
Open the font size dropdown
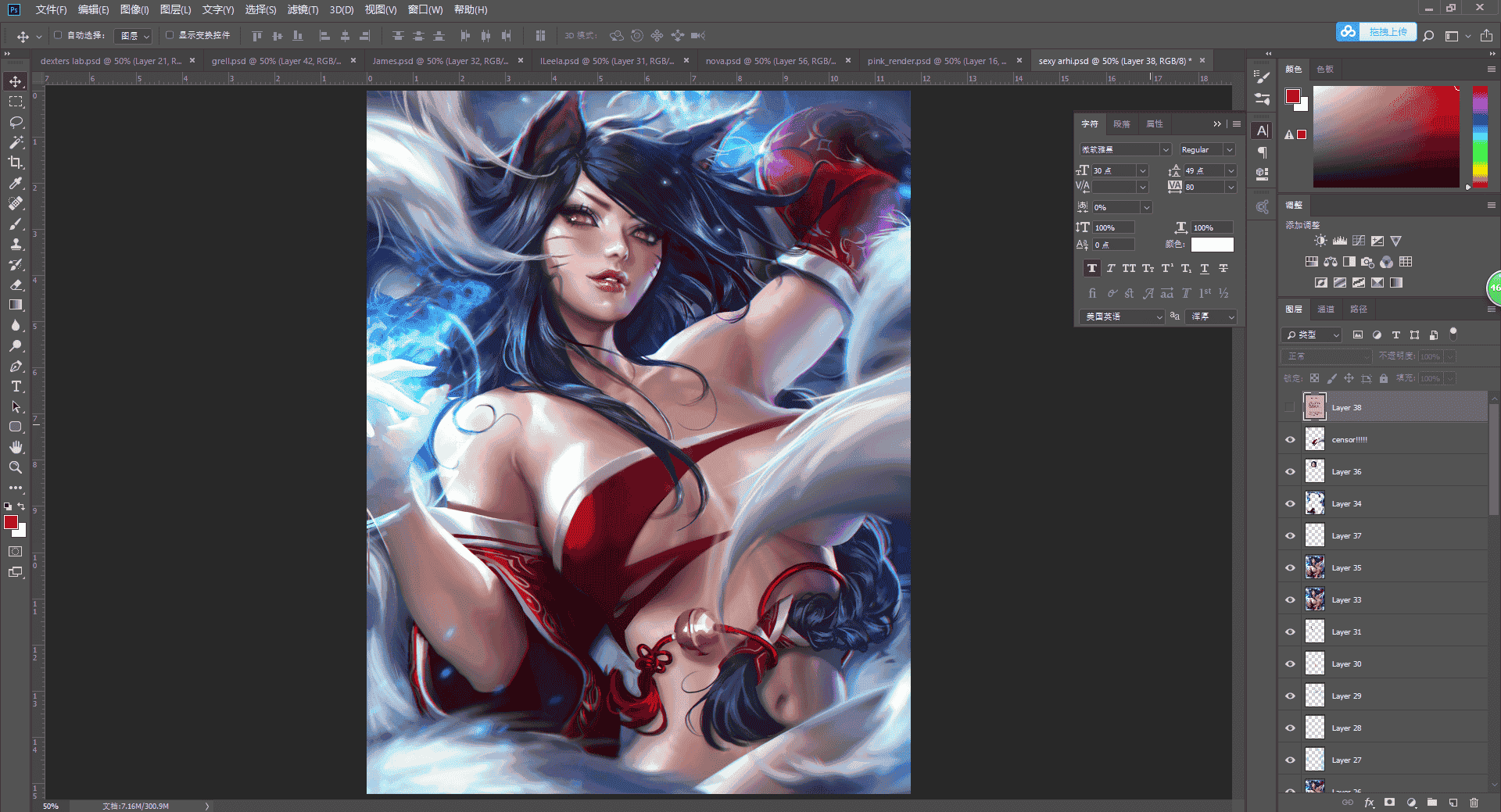pos(1142,170)
